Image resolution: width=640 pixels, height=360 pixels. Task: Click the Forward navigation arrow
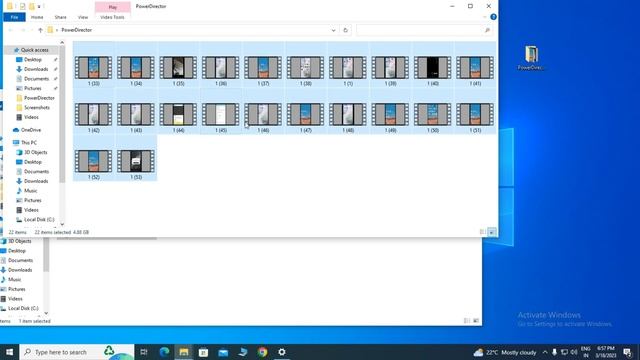tap(23, 30)
